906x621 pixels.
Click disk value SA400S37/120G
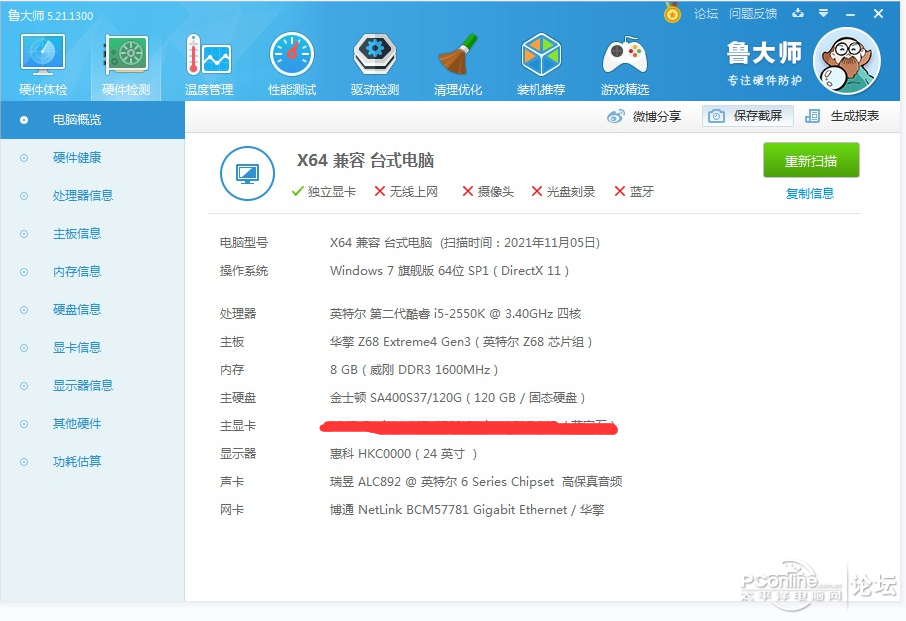tap(457, 398)
